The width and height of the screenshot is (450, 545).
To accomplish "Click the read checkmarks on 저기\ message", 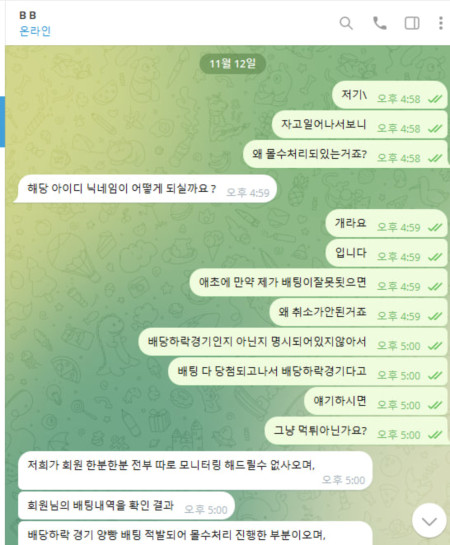I will [x=435, y=99].
